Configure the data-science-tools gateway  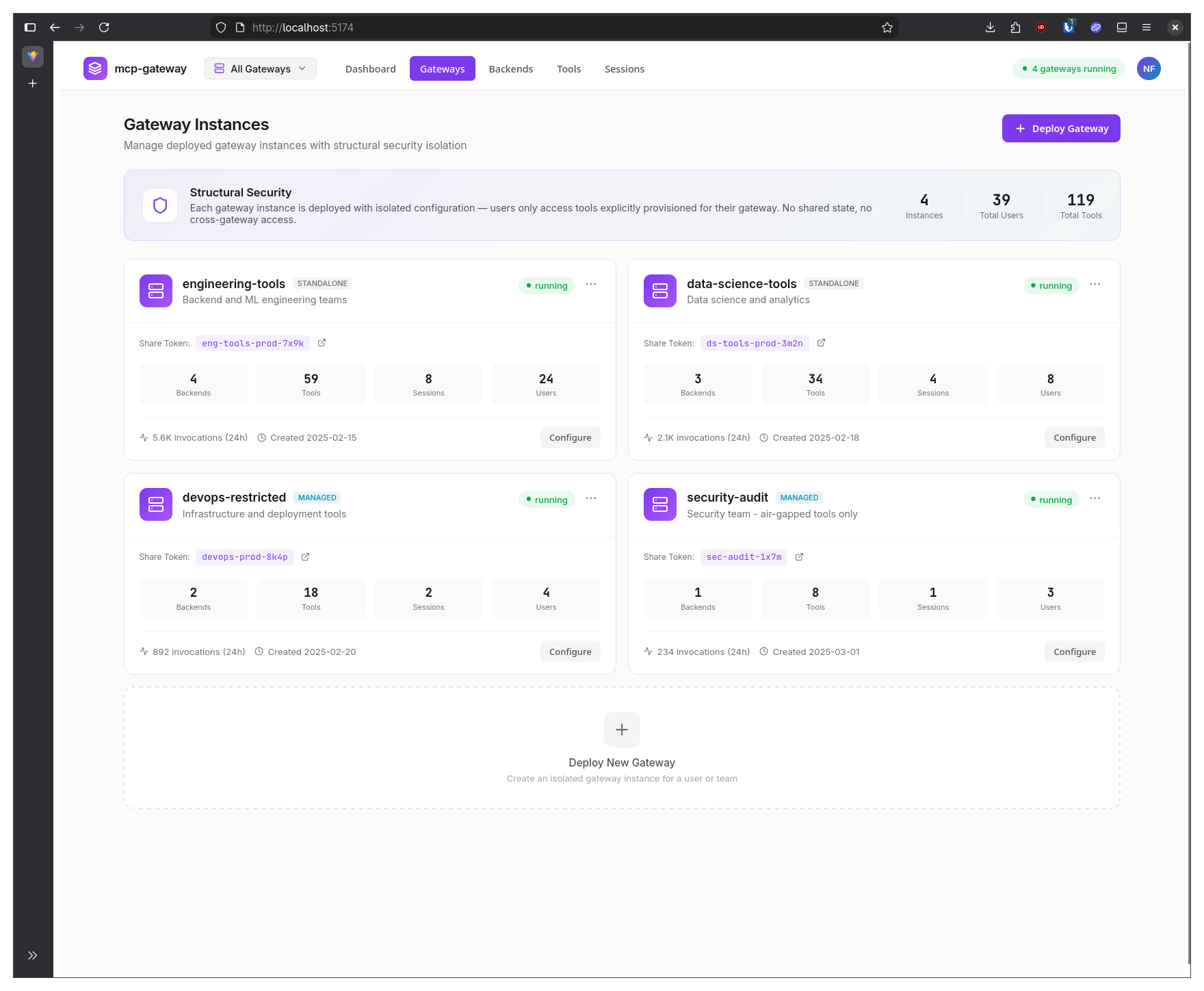[1074, 437]
